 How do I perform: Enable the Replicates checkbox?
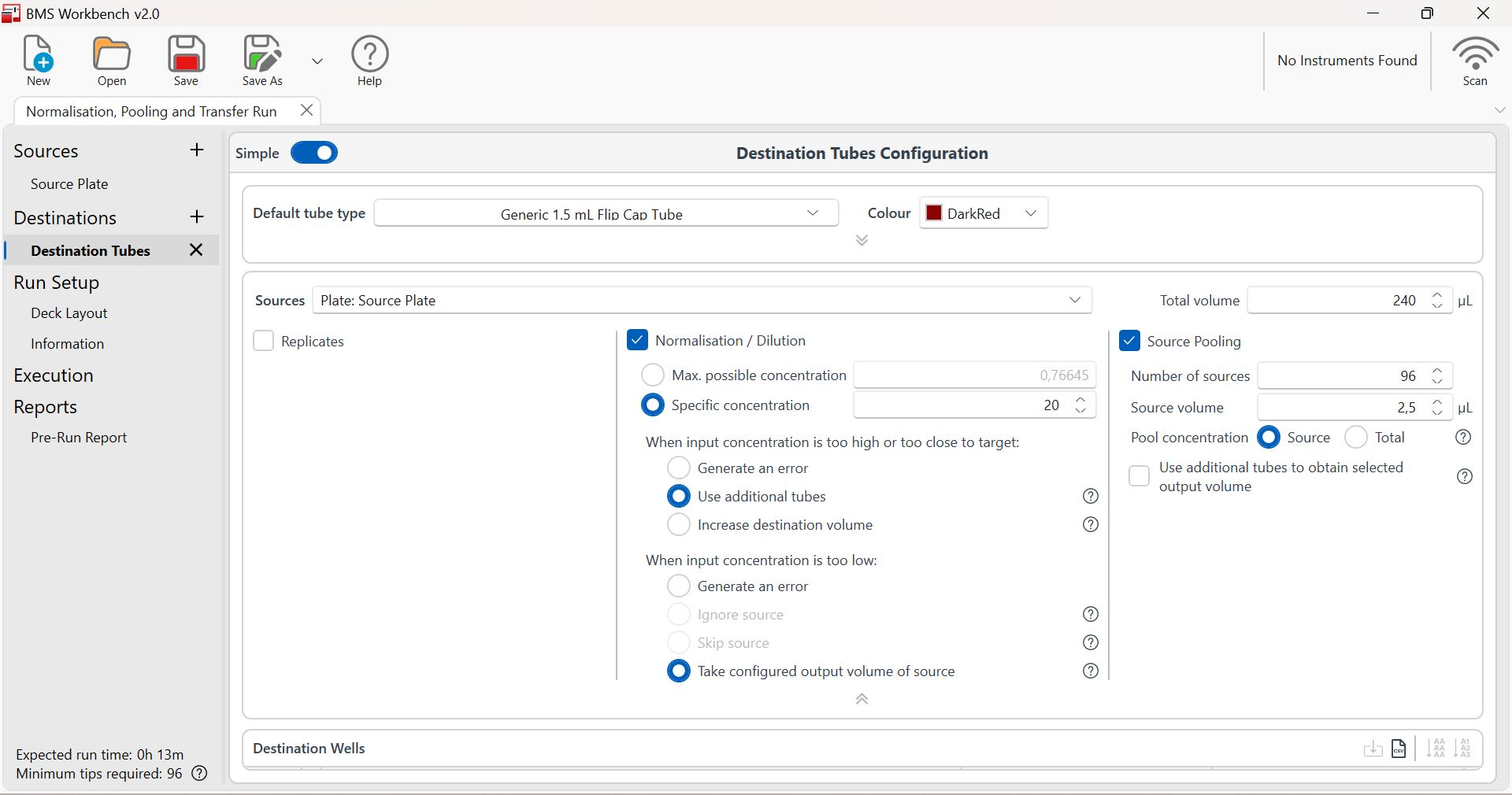tap(263, 341)
